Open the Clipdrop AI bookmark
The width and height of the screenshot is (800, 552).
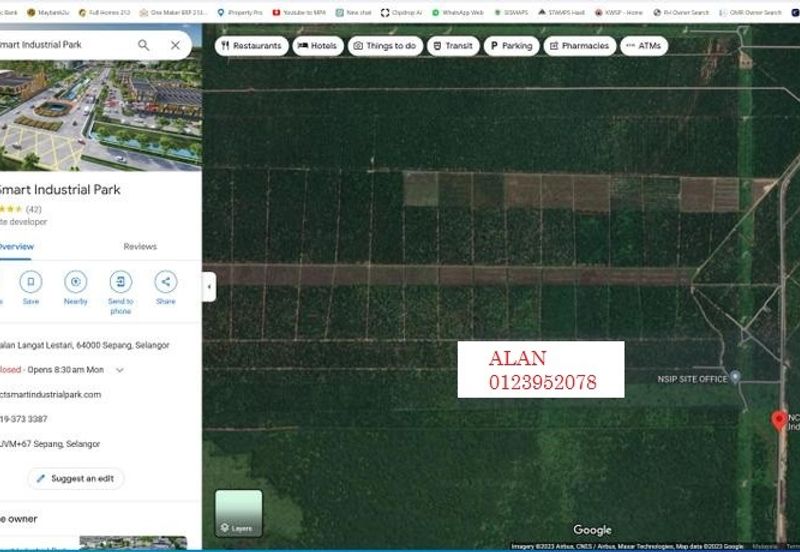coord(402,12)
